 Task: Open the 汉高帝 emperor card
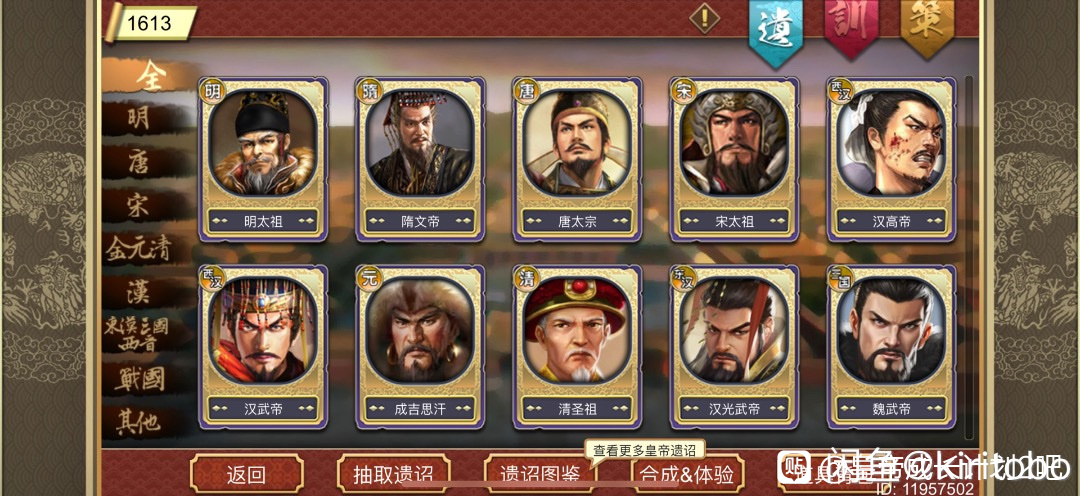click(891, 159)
